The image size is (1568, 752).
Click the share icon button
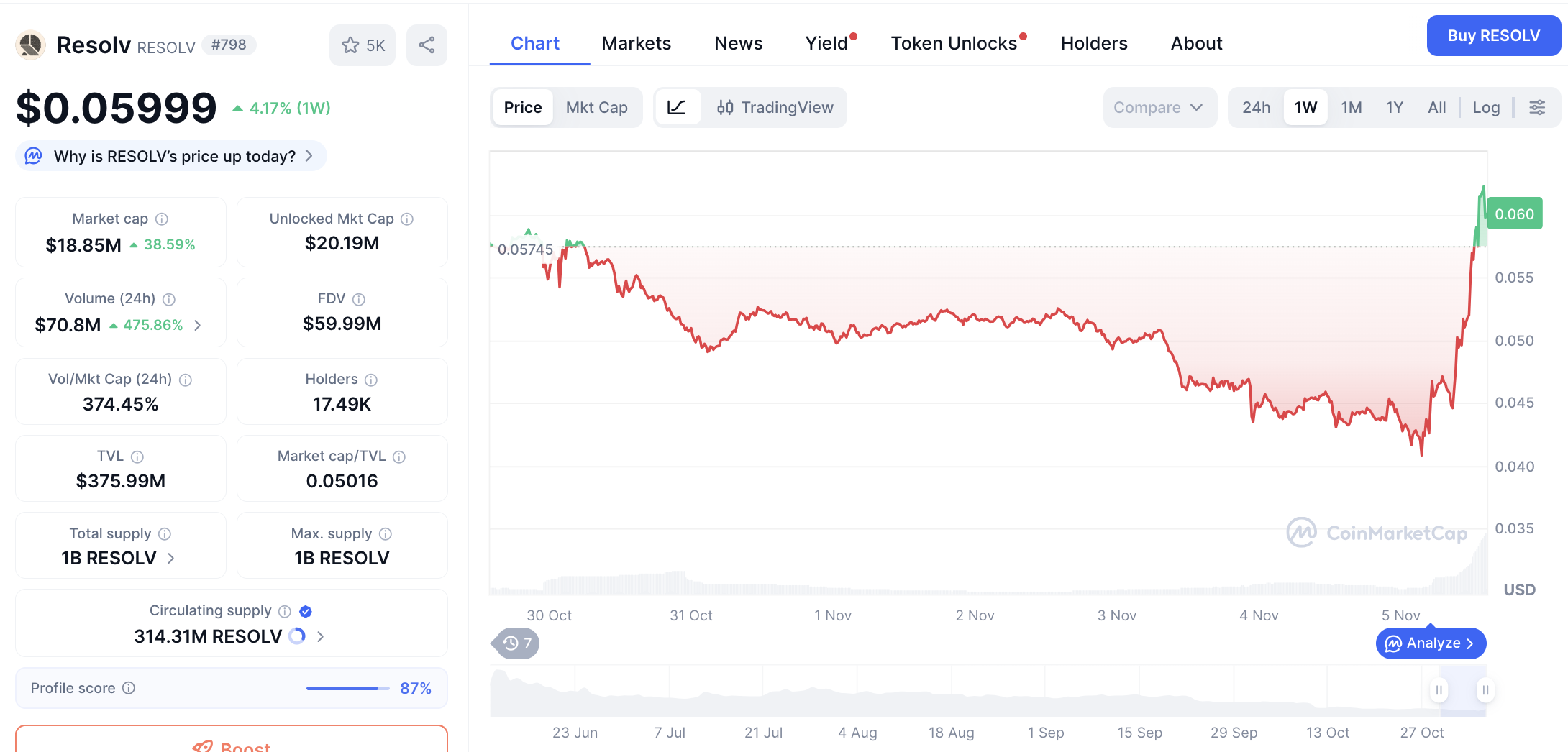coord(427,45)
